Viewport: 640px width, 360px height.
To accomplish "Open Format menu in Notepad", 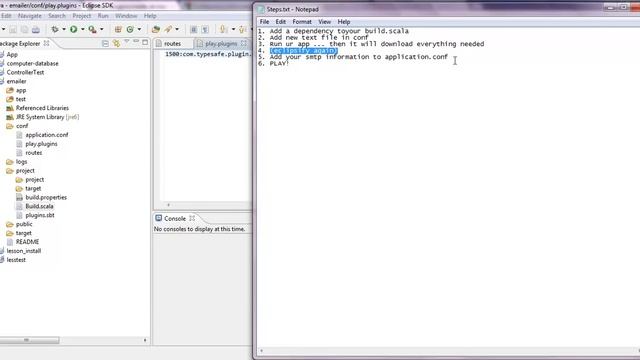I will (302, 22).
